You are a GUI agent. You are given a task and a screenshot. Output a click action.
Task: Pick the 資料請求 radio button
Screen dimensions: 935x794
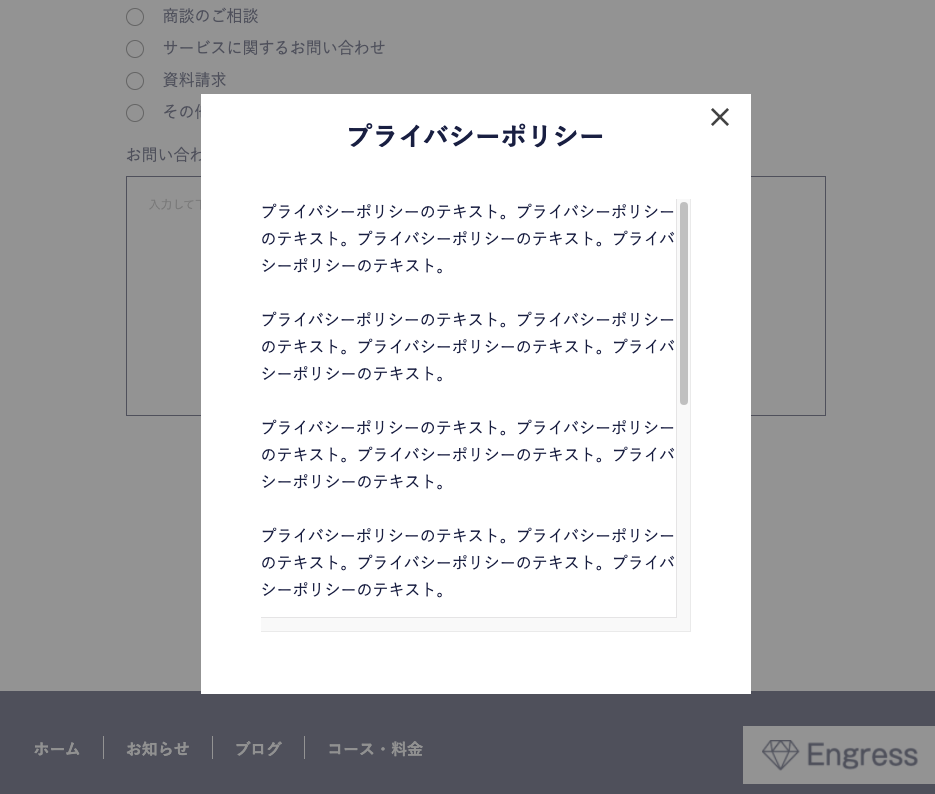click(135, 81)
